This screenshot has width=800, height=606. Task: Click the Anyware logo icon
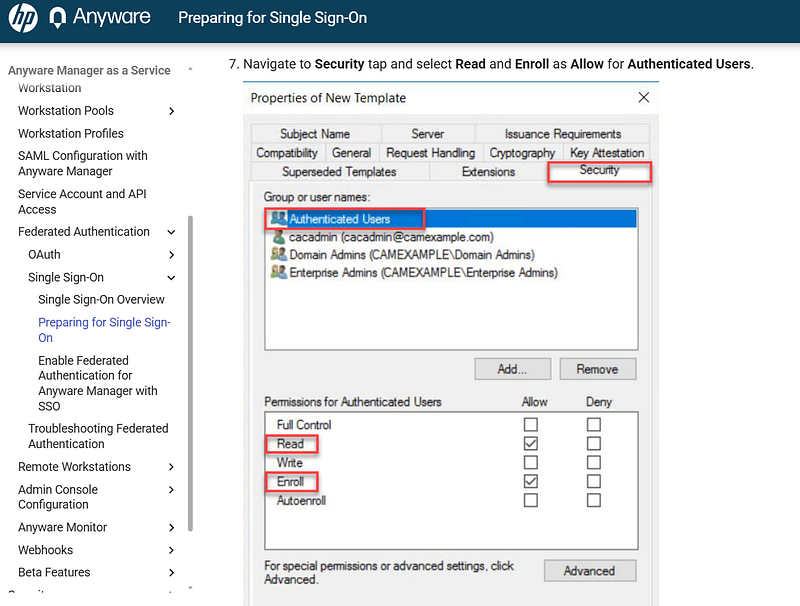coord(58,18)
